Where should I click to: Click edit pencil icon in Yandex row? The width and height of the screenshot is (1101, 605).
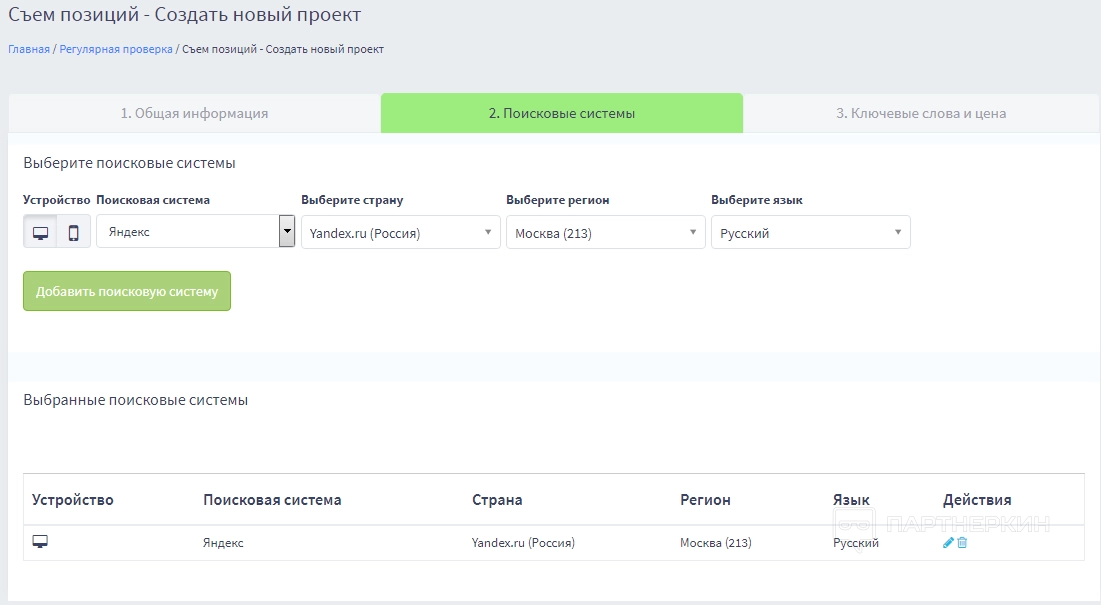point(948,543)
